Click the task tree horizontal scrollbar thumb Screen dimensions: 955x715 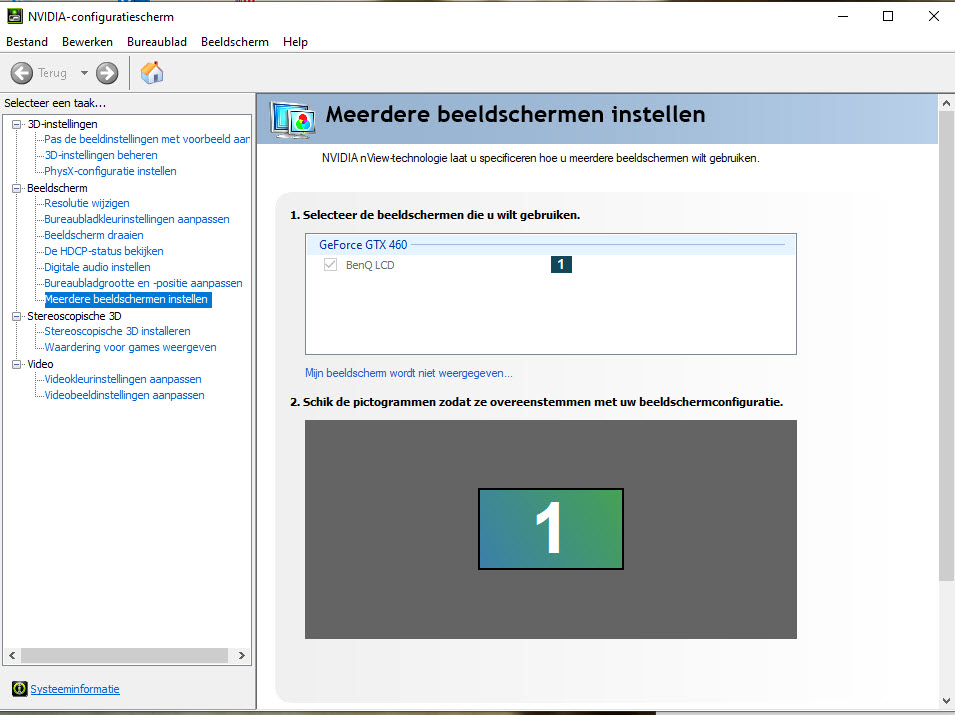[x=124, y=655]
